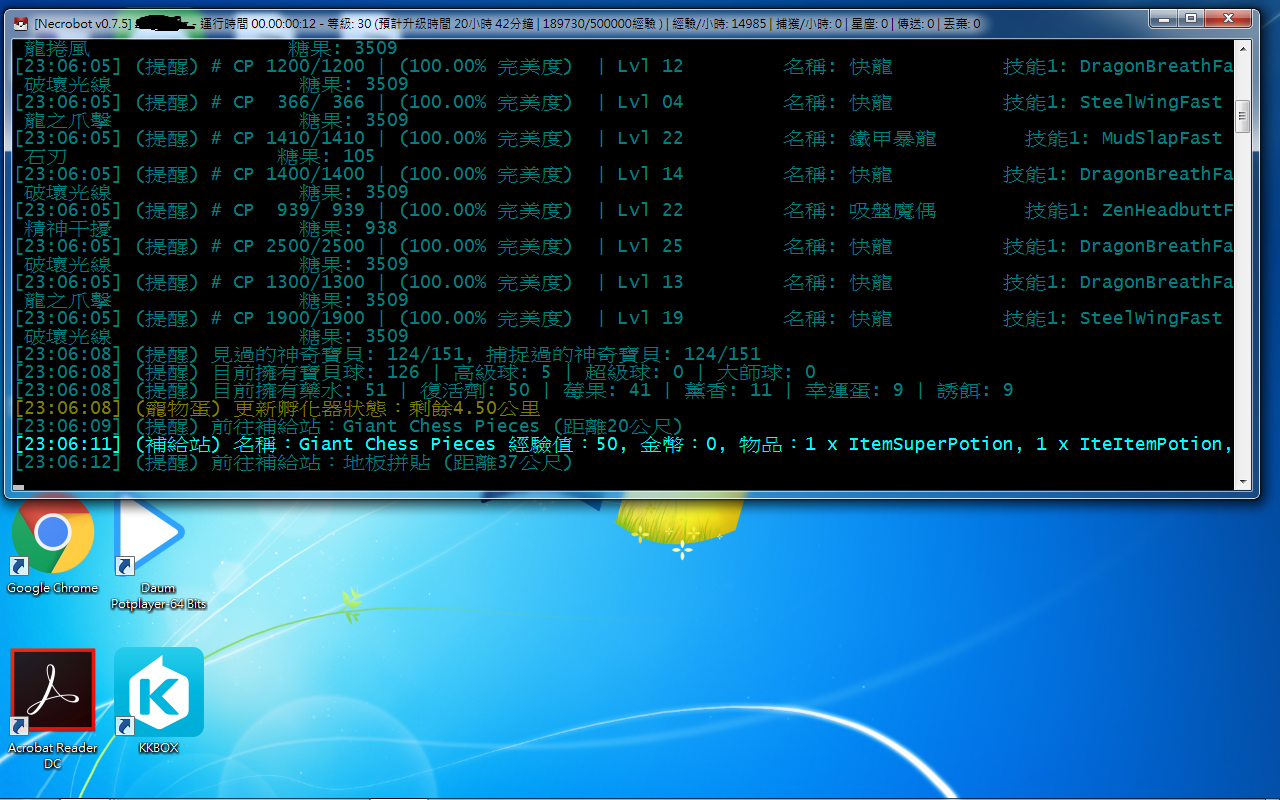
Task: Maximize the Necrobot console window
Action: [1190, 18]
